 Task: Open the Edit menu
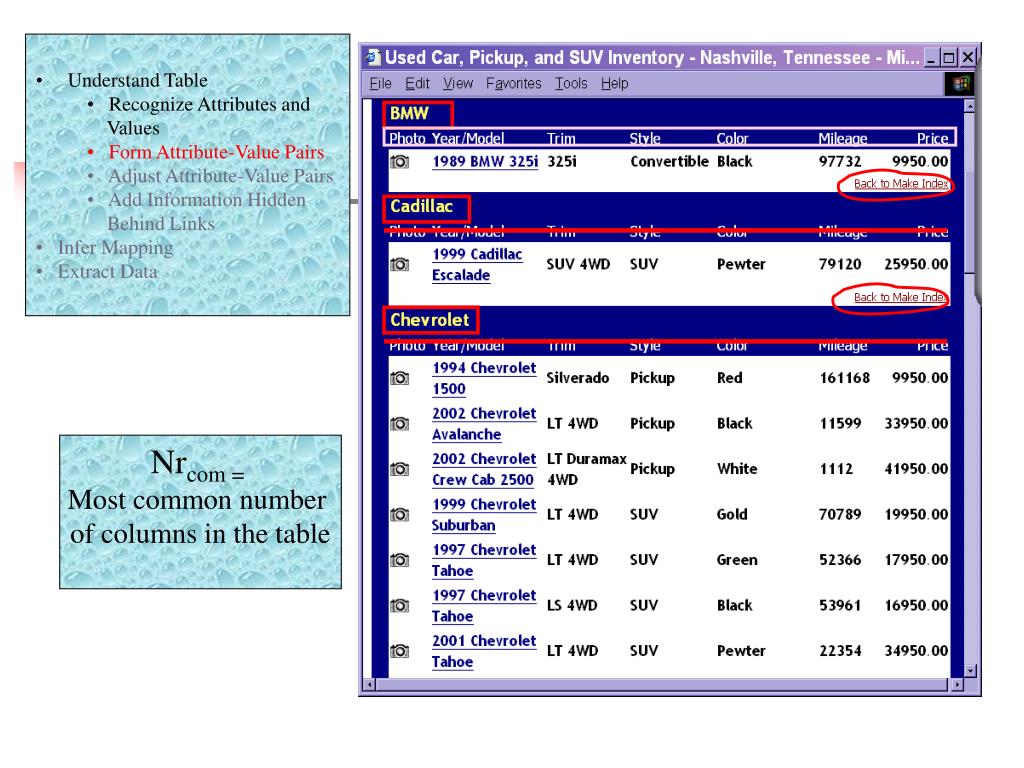tap(417, 84)
